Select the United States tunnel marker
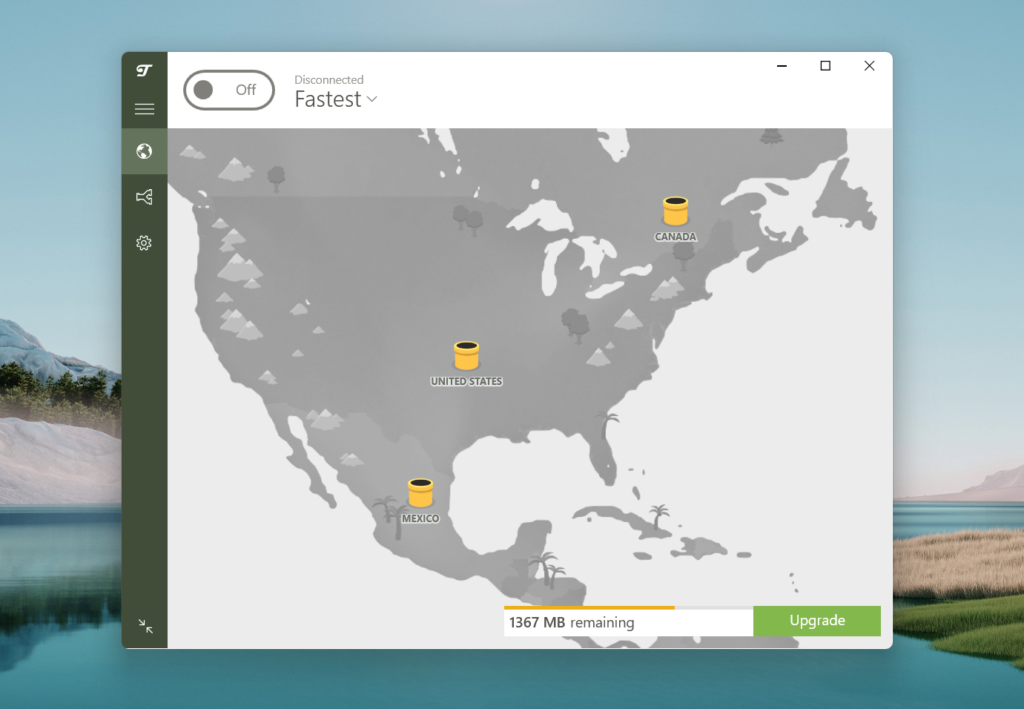 click(465, 355)
